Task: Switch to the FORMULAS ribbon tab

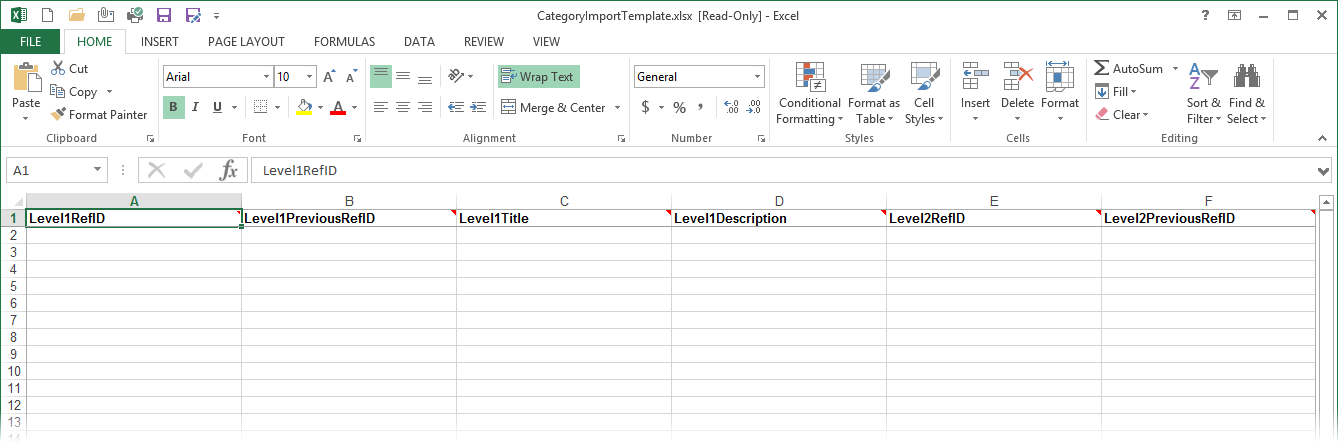Action: [x=344, y=42]
